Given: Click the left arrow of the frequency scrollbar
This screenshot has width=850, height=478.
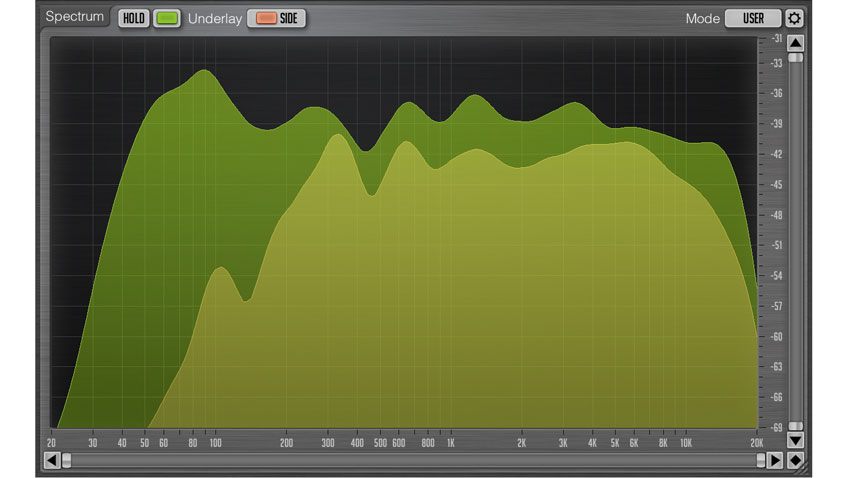Looking at the screenshot, I should click(x=51, y=460).
